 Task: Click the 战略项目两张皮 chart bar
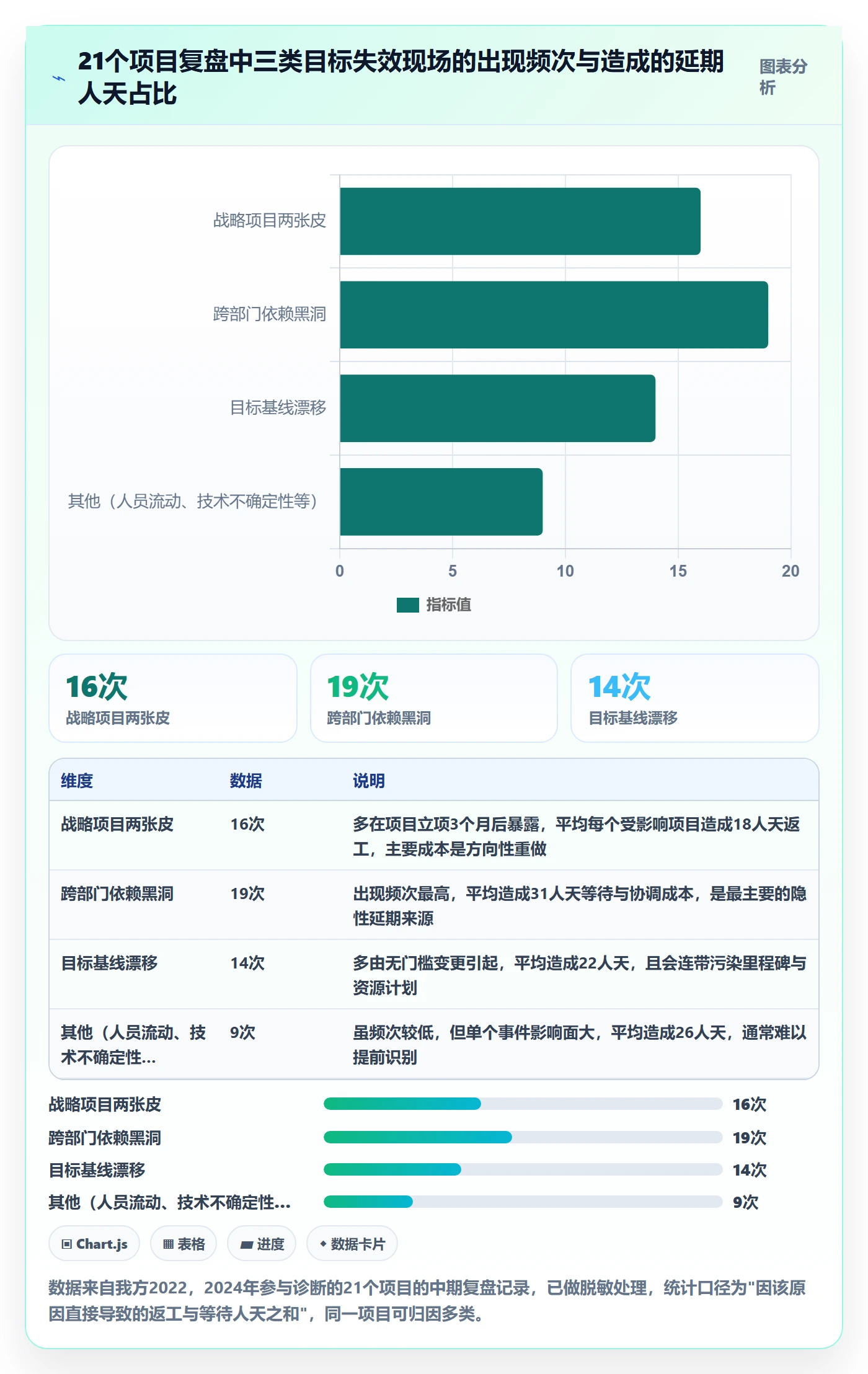[520, 221]
